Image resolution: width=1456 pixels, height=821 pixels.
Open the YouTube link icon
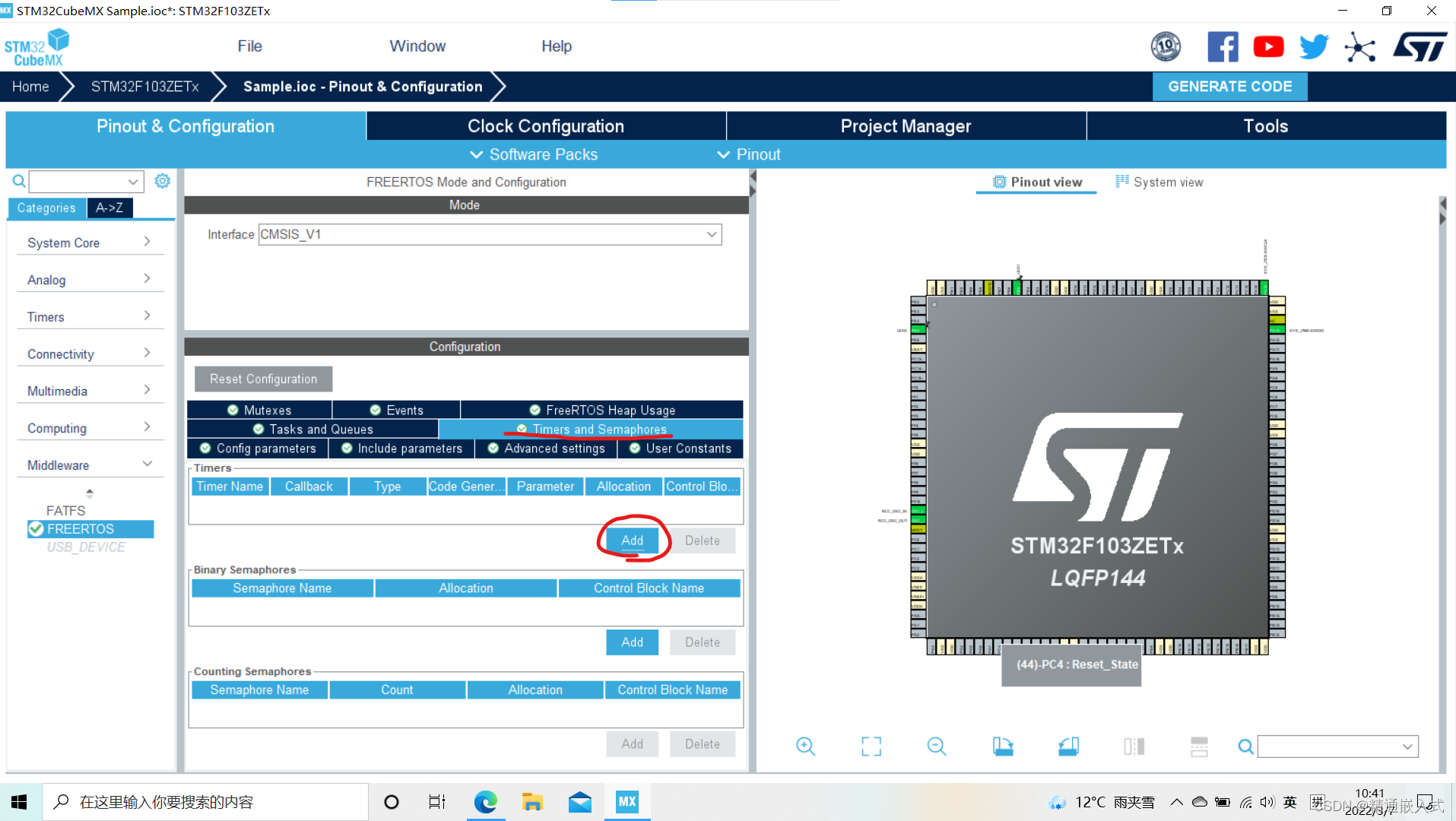pos(1268,47)
